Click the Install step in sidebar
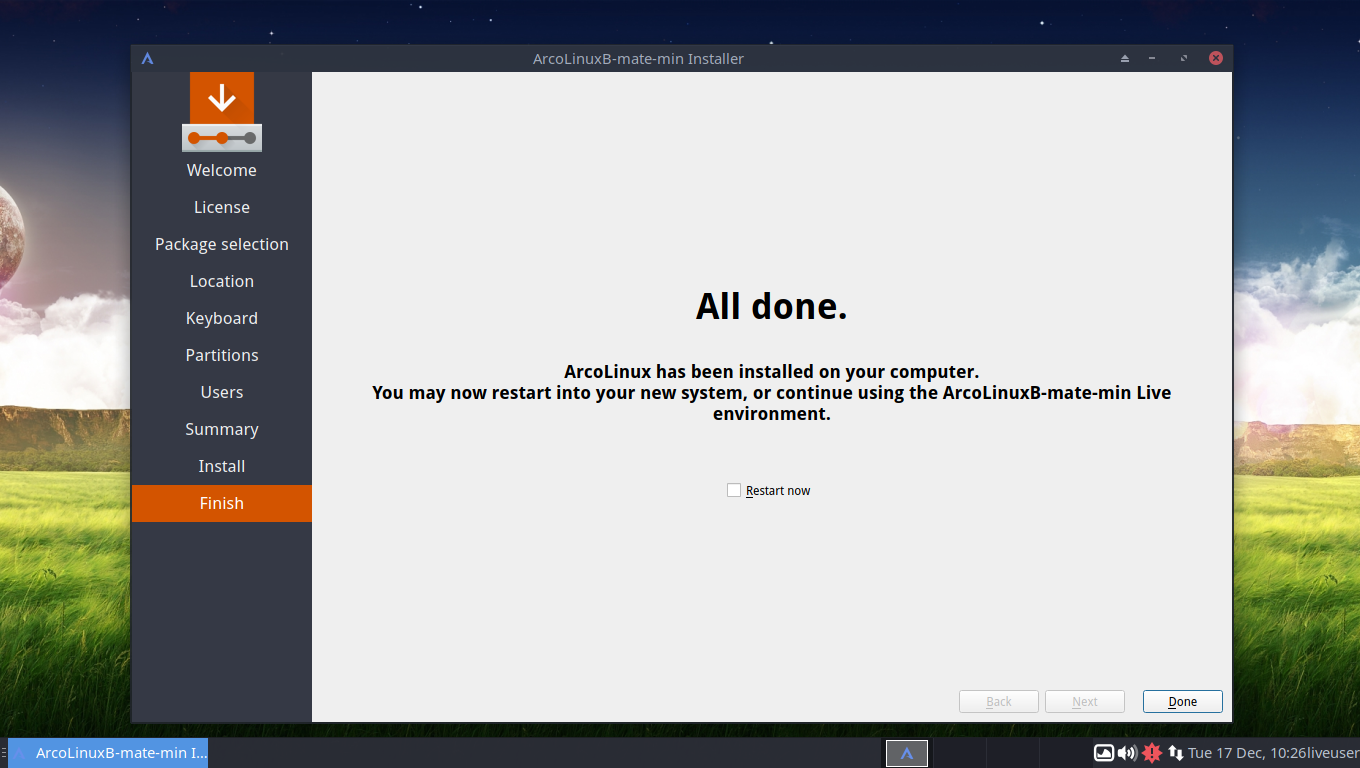Image resolution: width=1360 pixels, height=768 pixels. (x=222, y=466)
